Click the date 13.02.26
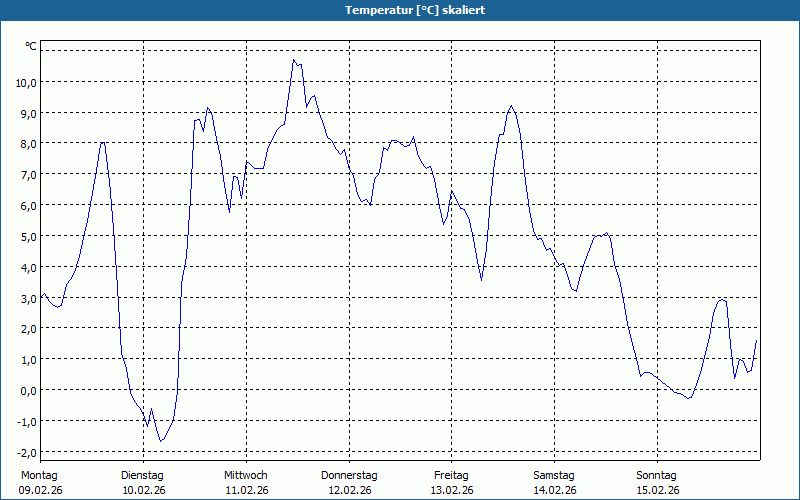This screenshot has height=500, width=800. click(452, 490)
